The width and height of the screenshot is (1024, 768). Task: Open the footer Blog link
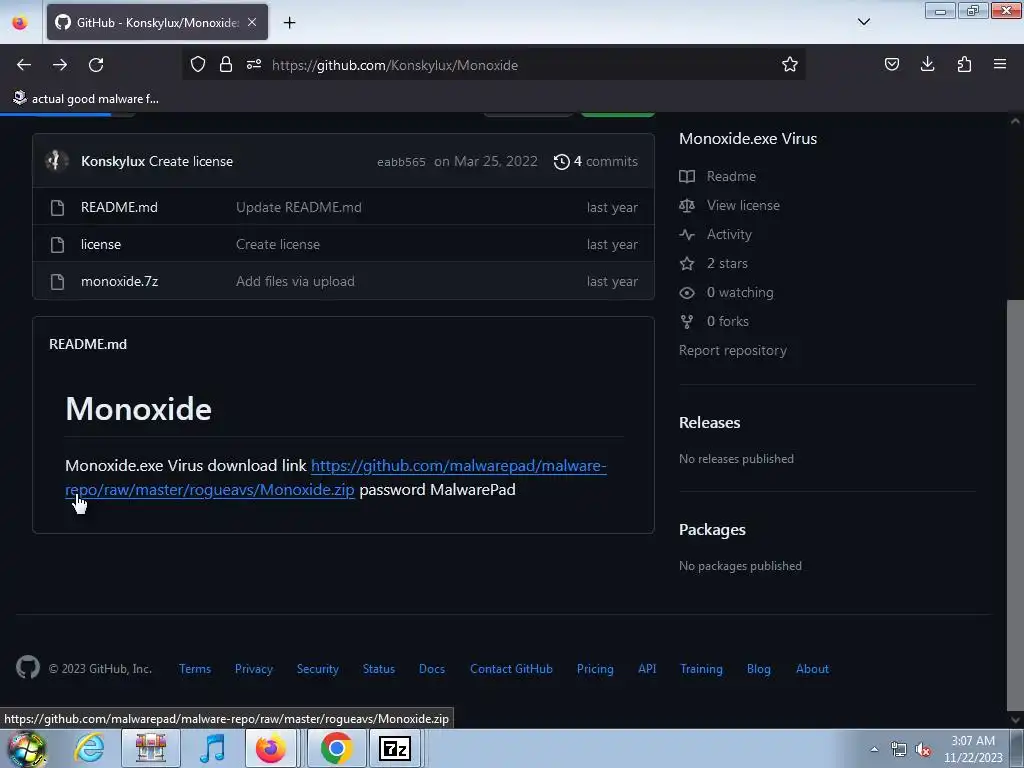pos(758,669)
